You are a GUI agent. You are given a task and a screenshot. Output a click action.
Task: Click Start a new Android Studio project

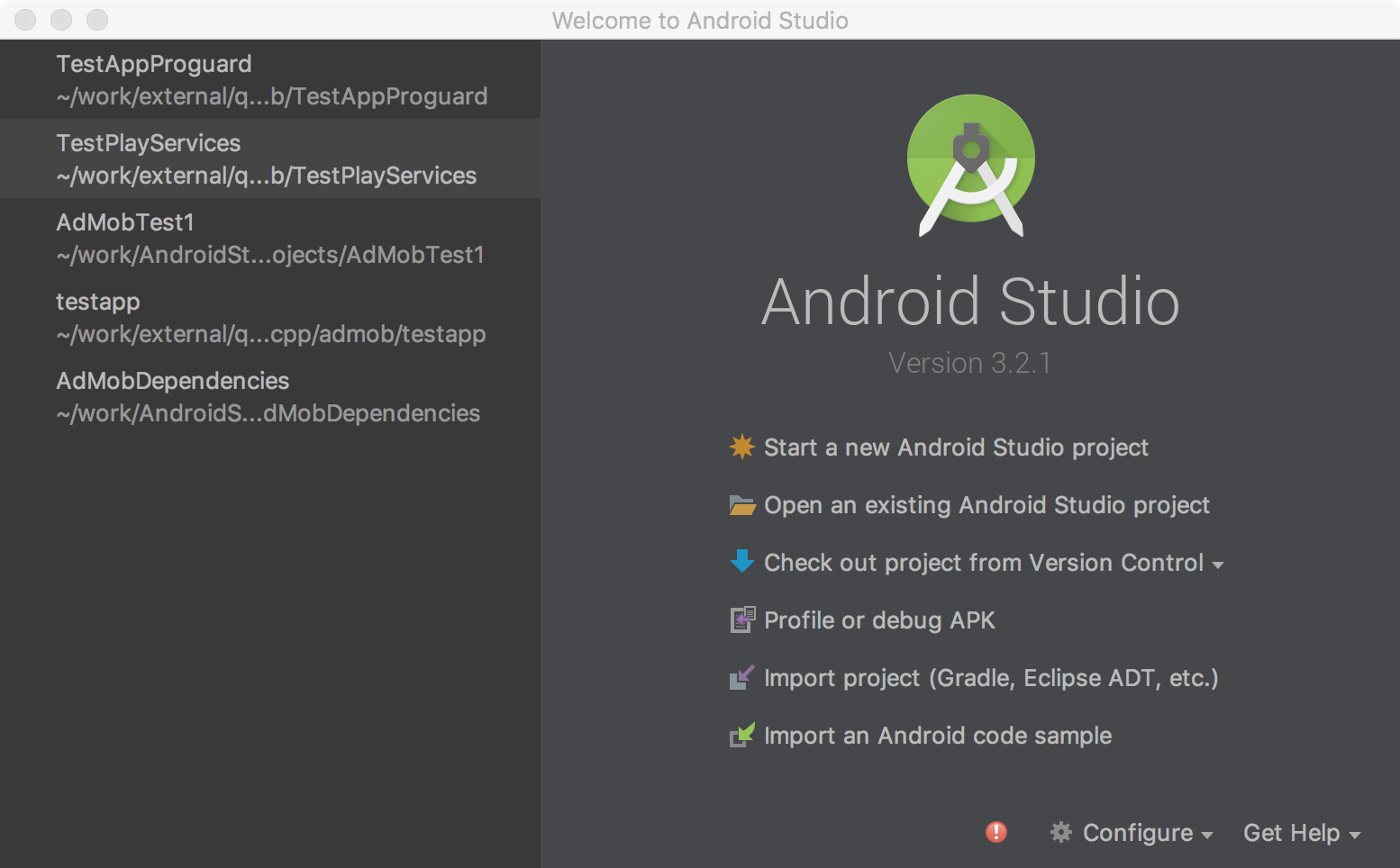tap(956, 447)
